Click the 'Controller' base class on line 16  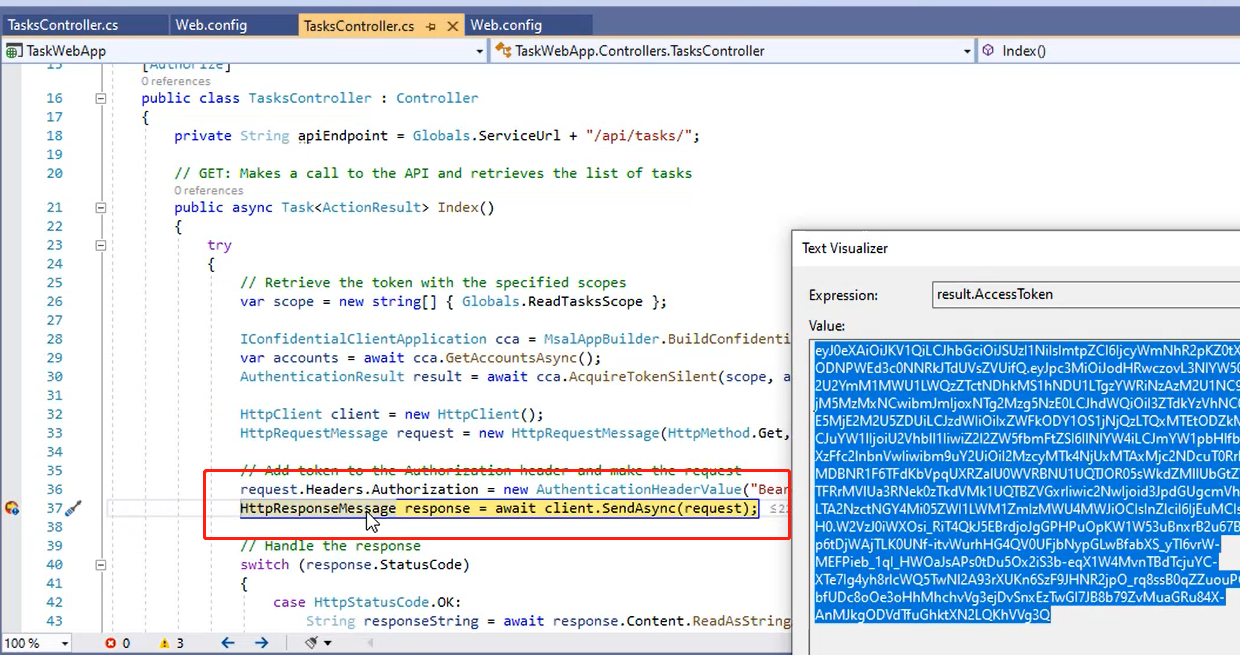tap(437, 98)
